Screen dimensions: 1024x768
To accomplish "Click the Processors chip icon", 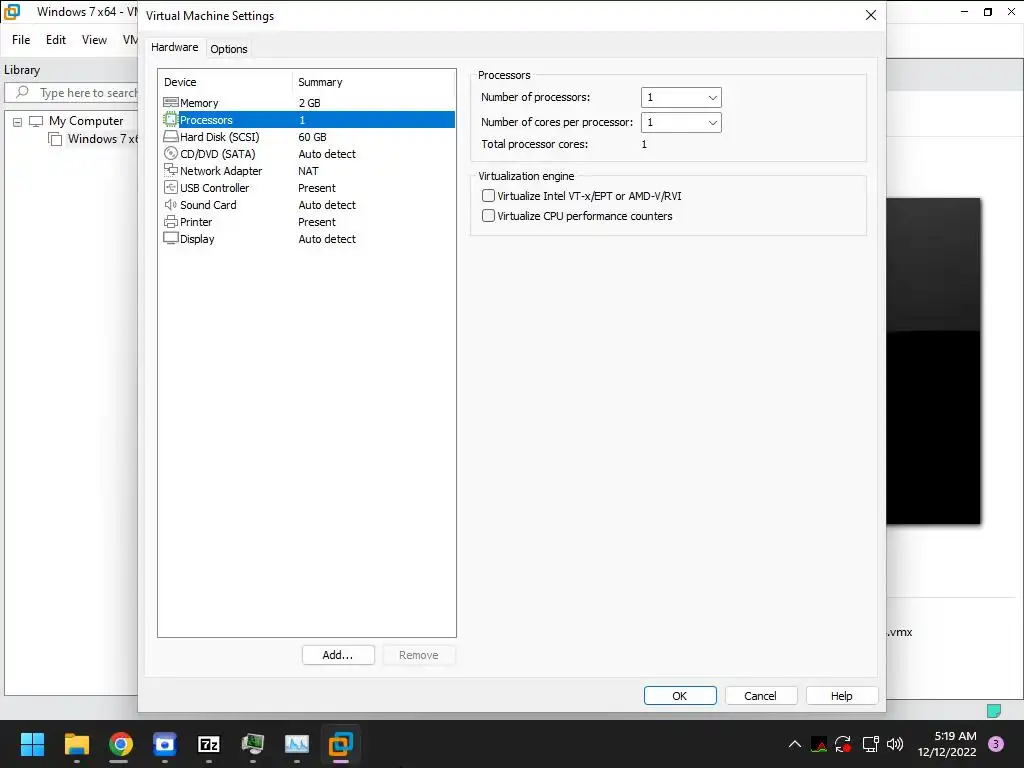I will pyautogui.click(x=170, y=120).
